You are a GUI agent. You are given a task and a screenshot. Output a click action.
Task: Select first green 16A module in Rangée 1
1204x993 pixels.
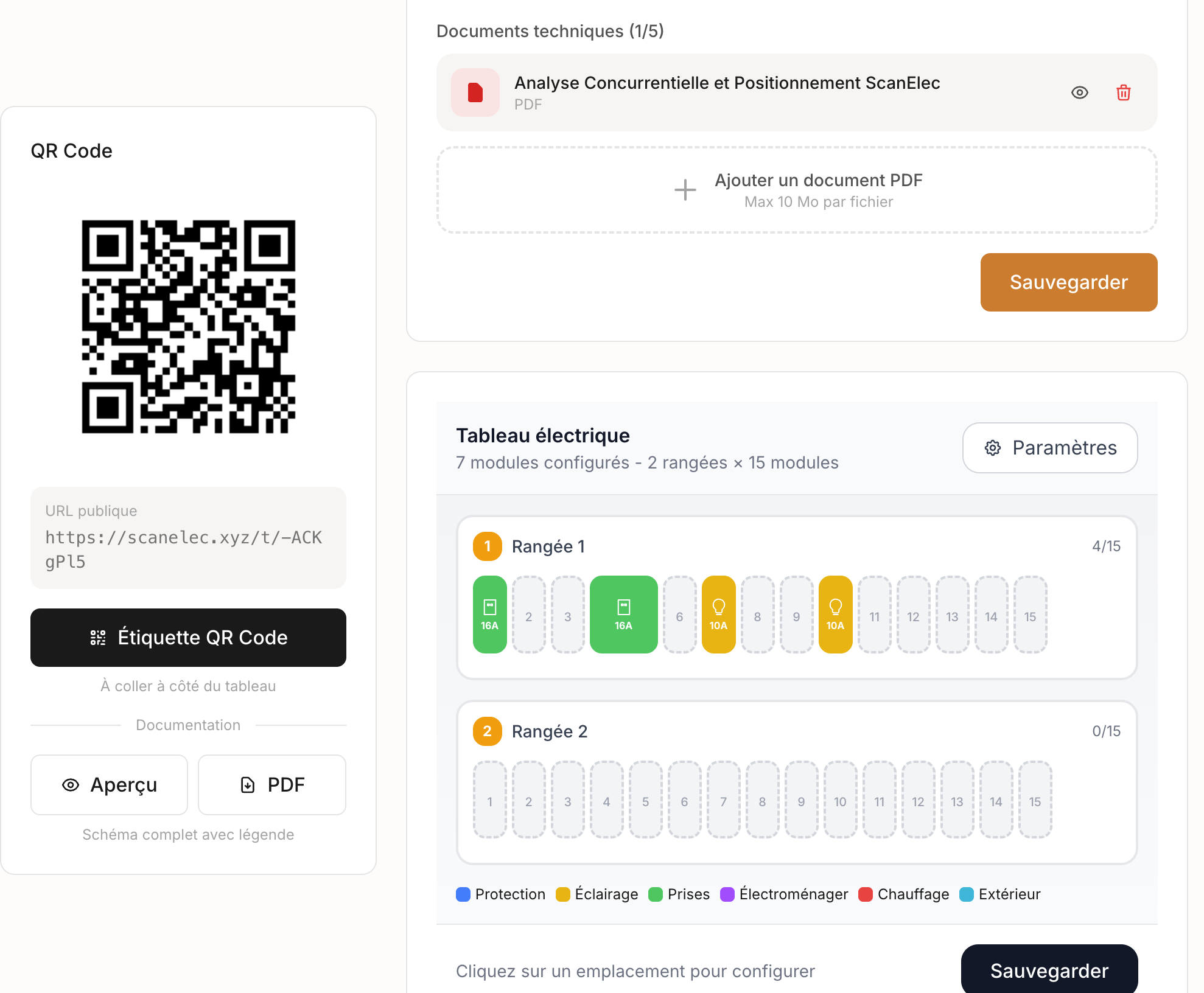(x=489, y=615)
